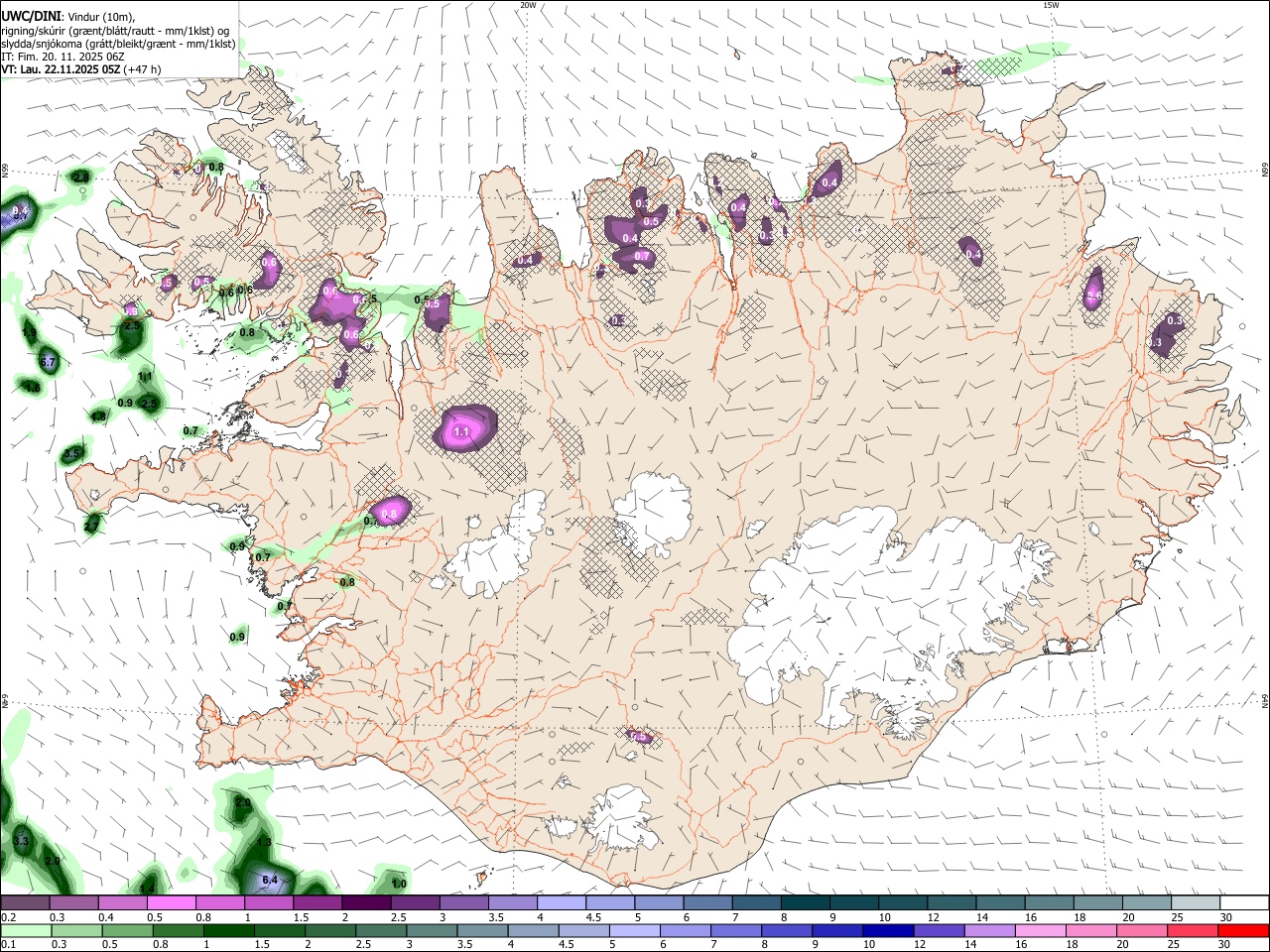This screenshot has width=1270, height=952.
Task: Click the 0.2 label on snow scale
Action: (x=8, y=917)
